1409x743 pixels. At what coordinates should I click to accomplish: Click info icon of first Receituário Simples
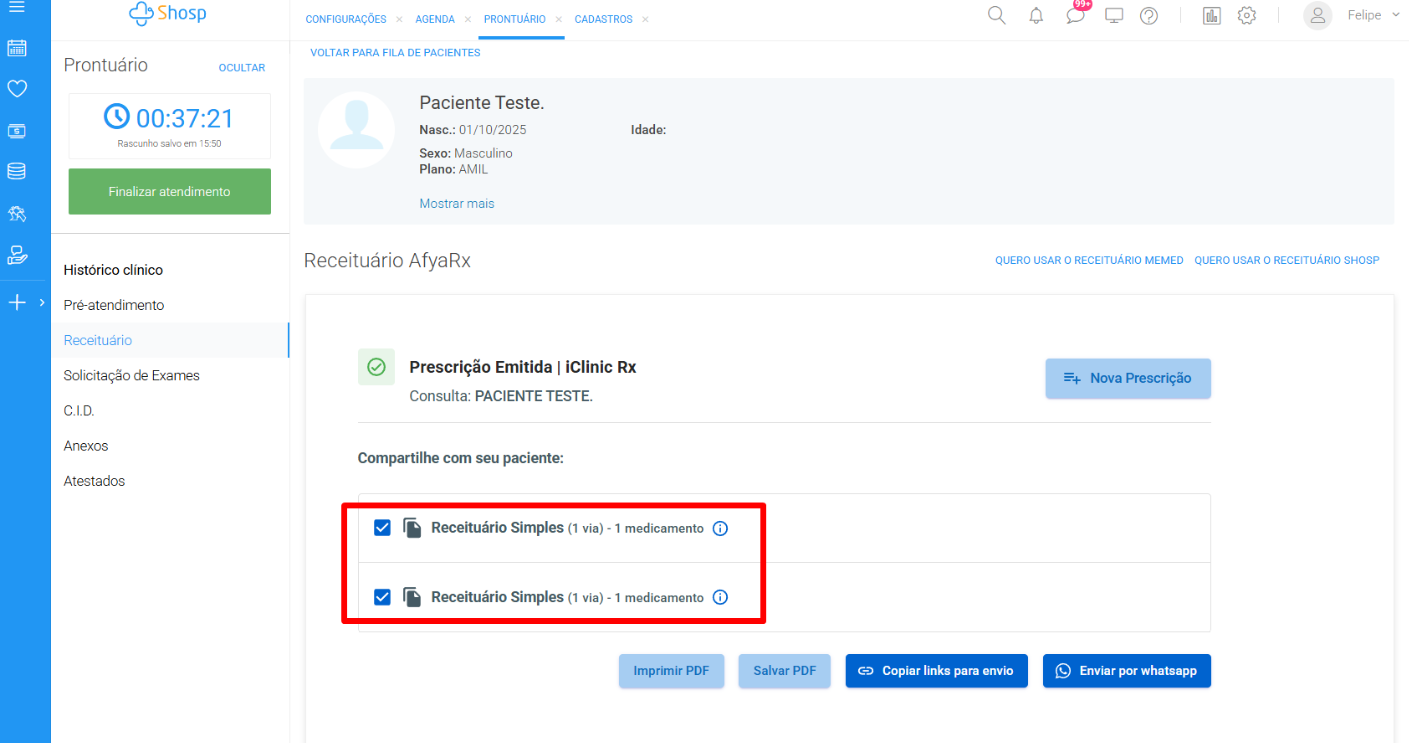pyautogui.click(x=720, y=528)
